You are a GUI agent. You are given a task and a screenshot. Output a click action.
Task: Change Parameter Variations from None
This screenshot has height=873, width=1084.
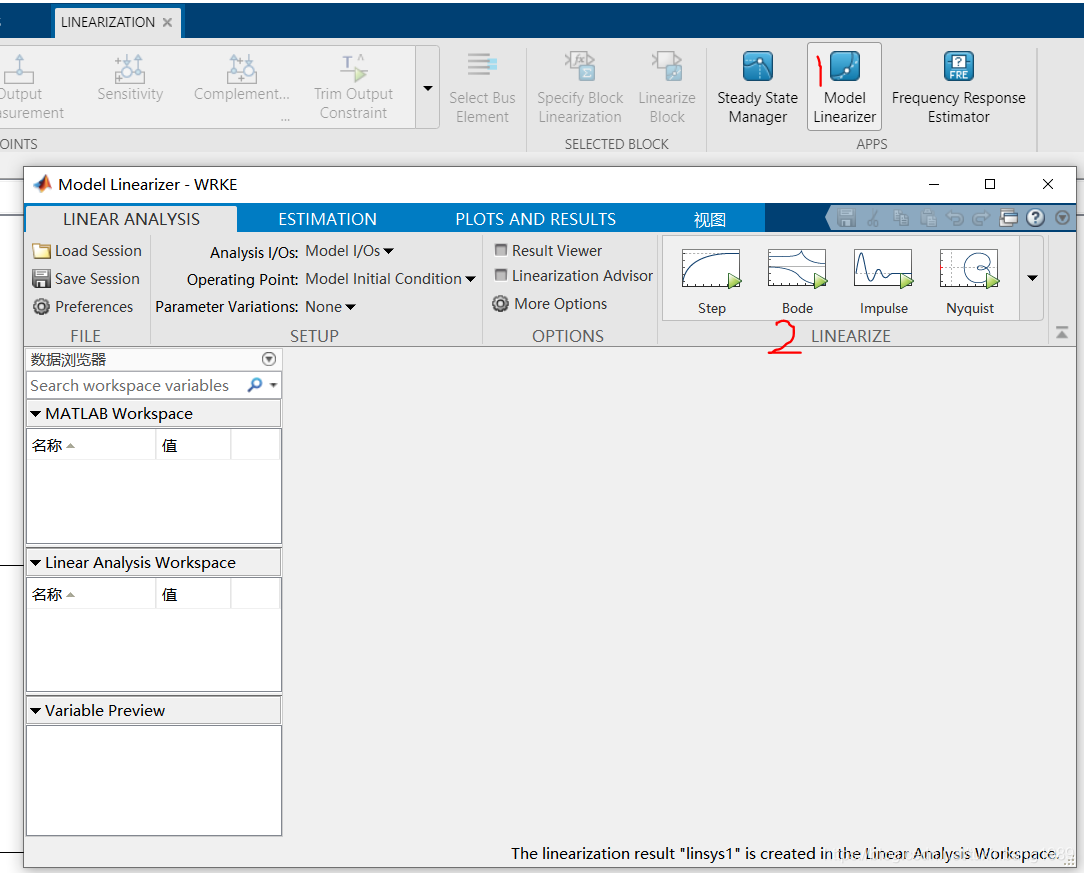329,306
